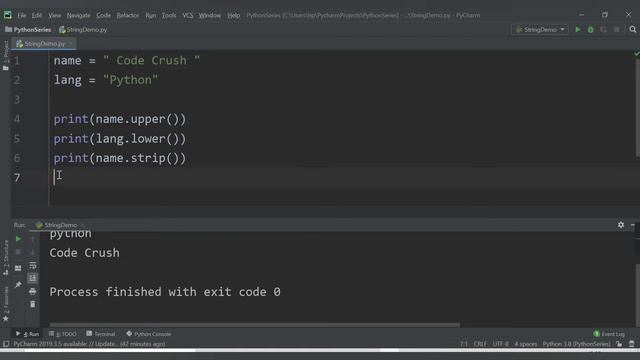640x360 pixels.
Task: Pin the StringDemo run tab
Action: pyautogui.click(x=18, y=284)
